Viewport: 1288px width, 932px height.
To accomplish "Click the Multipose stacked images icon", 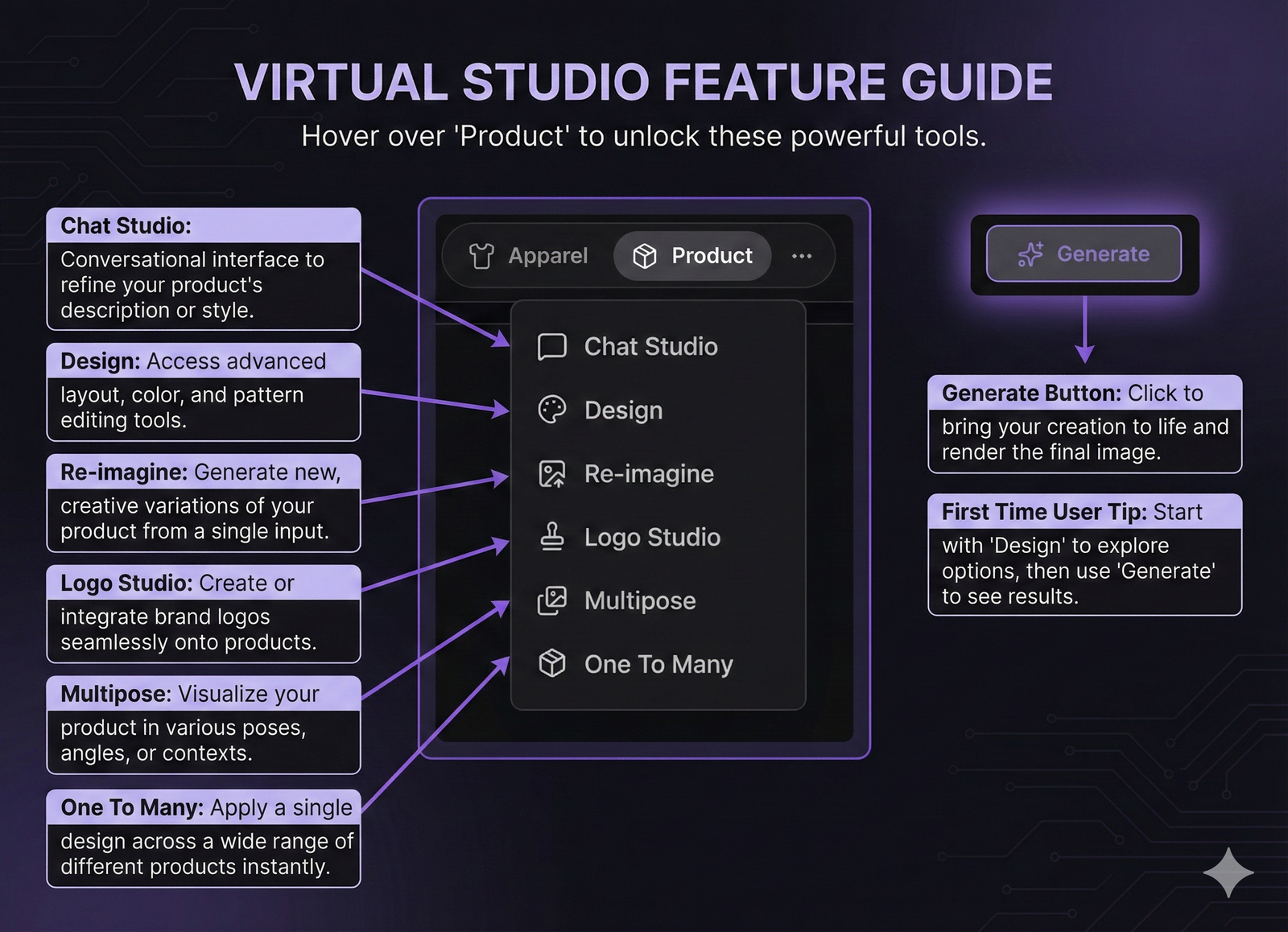I will [x=552, y=600].
